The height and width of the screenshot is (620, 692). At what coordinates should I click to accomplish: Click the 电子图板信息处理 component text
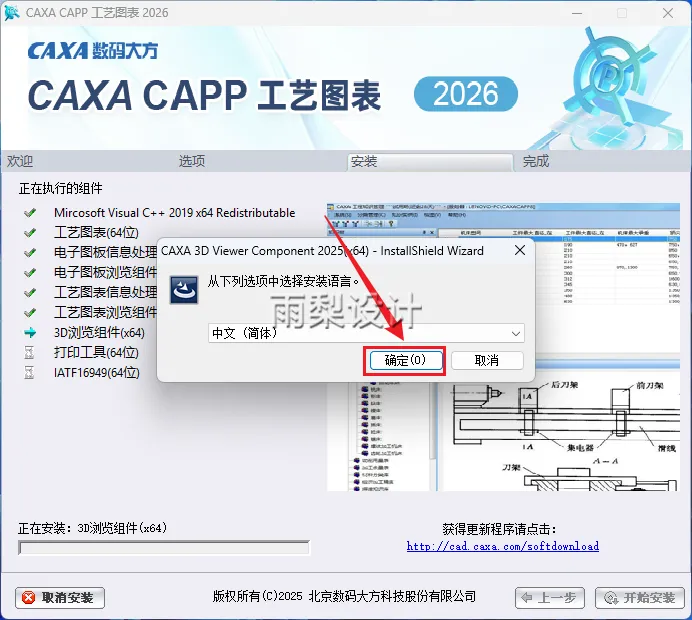coord(105,252)
